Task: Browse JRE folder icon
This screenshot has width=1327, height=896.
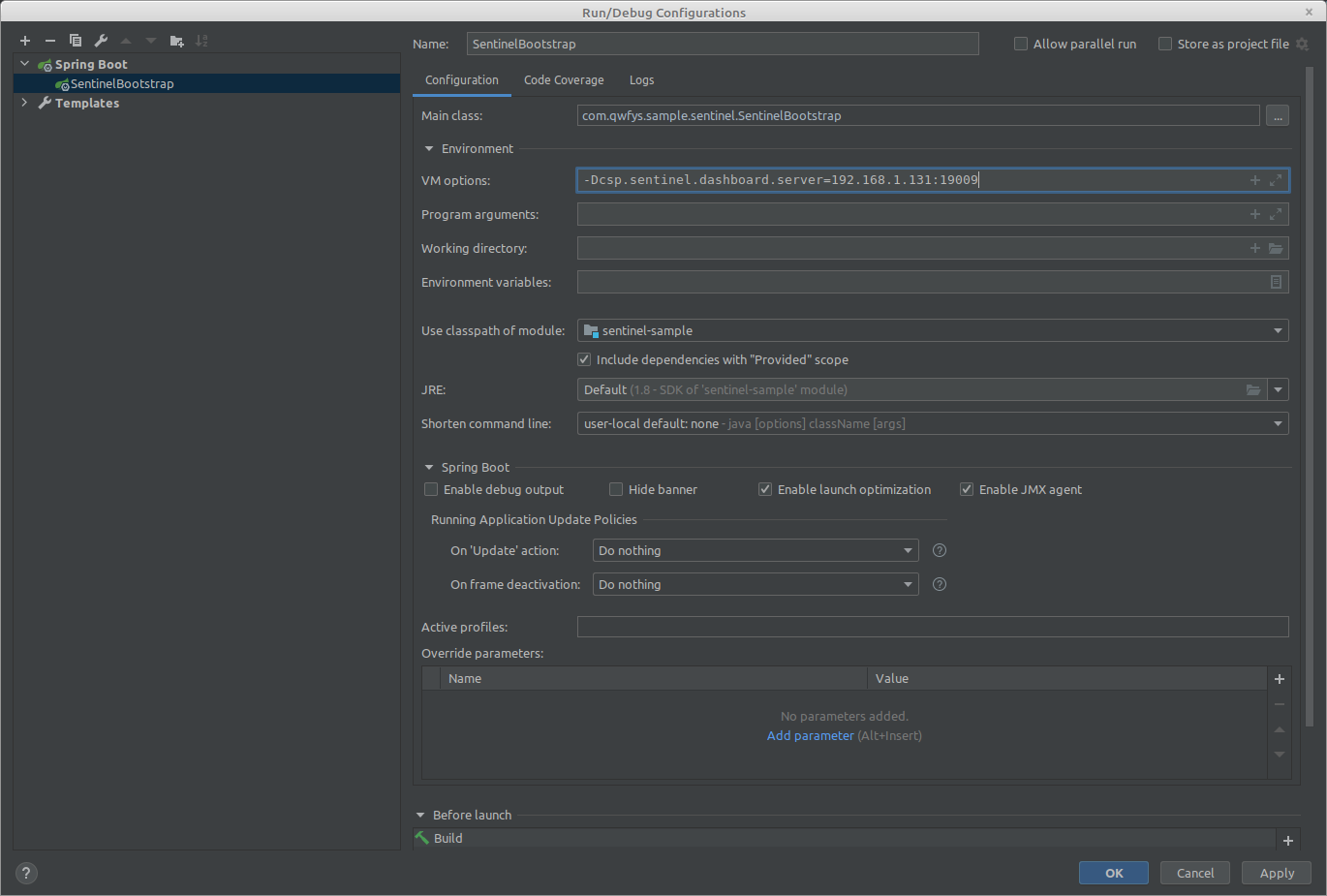Action: (1253, 389)
